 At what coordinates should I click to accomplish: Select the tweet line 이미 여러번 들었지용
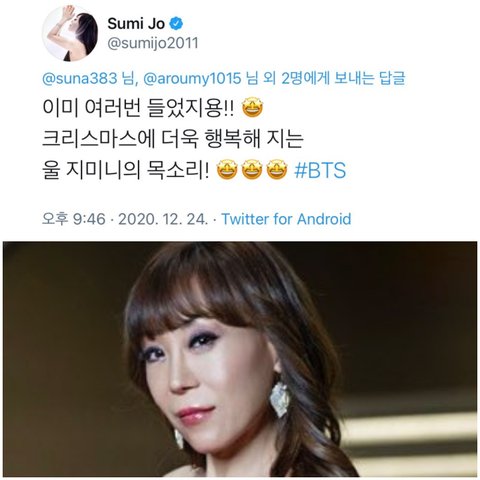(138, 108)
